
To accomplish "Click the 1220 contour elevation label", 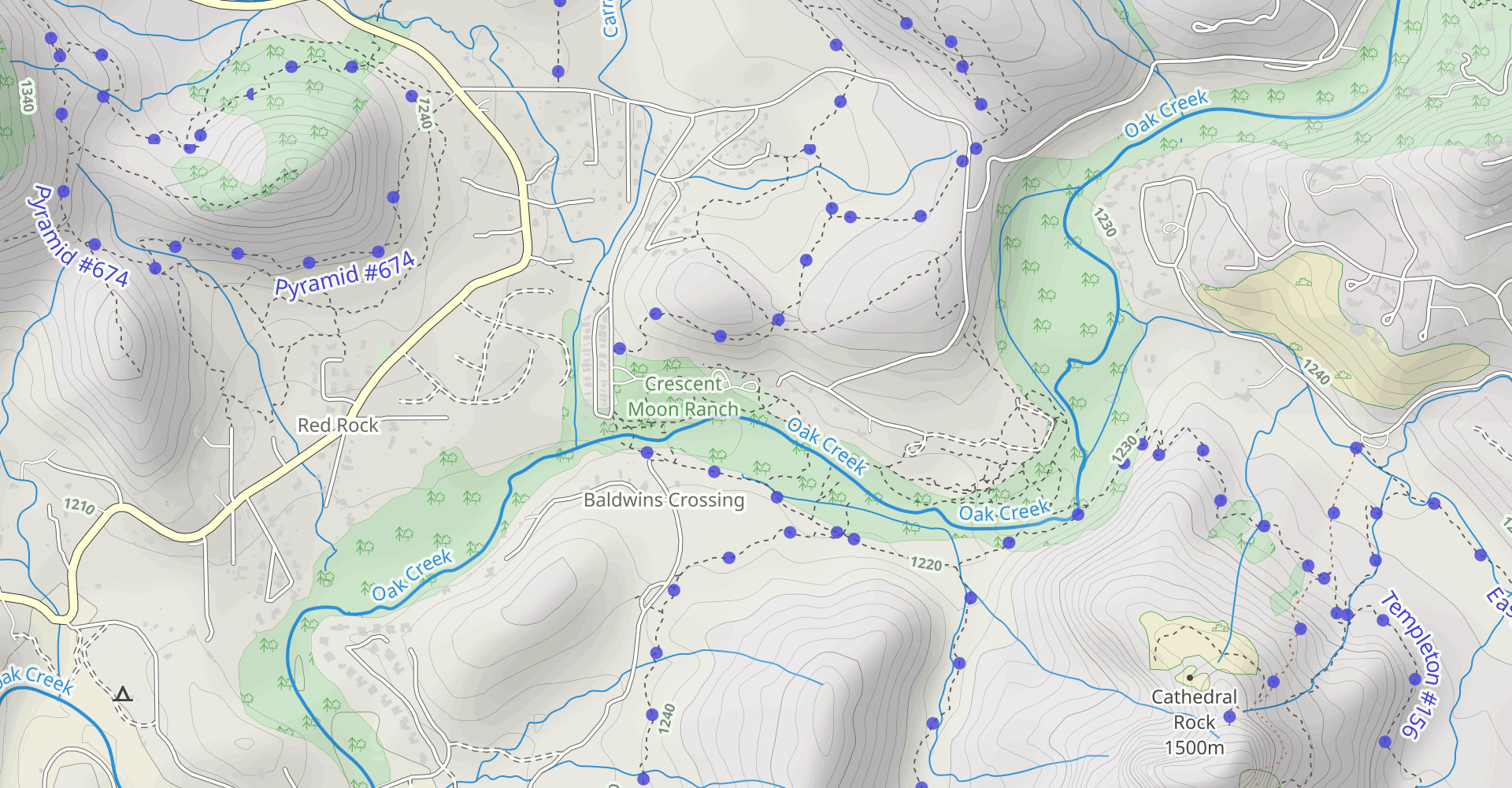I will click(926, 563).
